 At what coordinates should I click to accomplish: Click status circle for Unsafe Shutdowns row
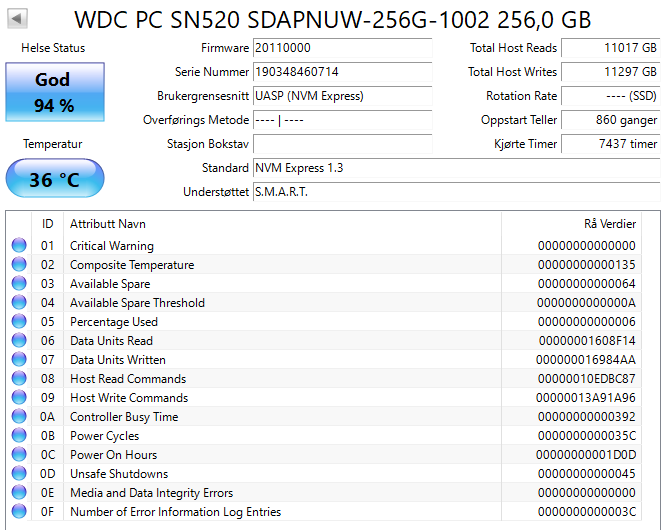19,473
